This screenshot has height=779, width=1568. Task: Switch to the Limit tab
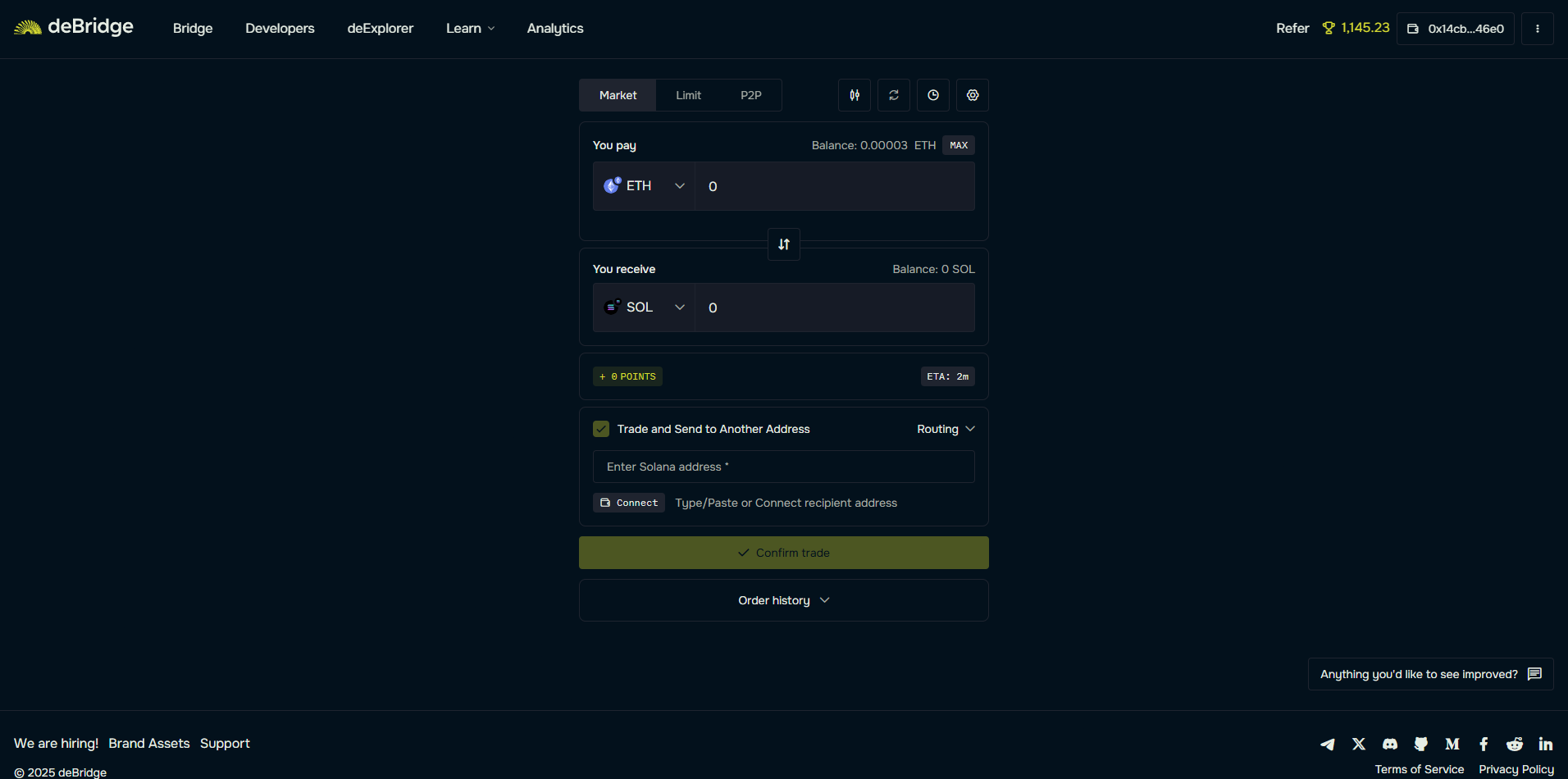coord(688,95)
